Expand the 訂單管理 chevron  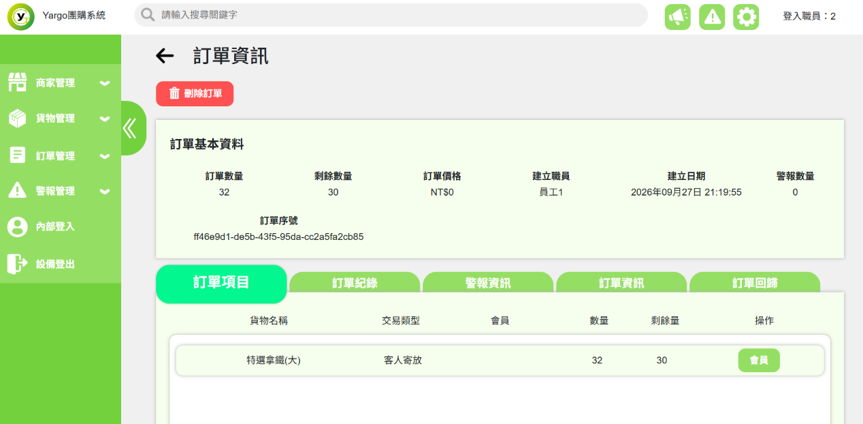[105, 156]
